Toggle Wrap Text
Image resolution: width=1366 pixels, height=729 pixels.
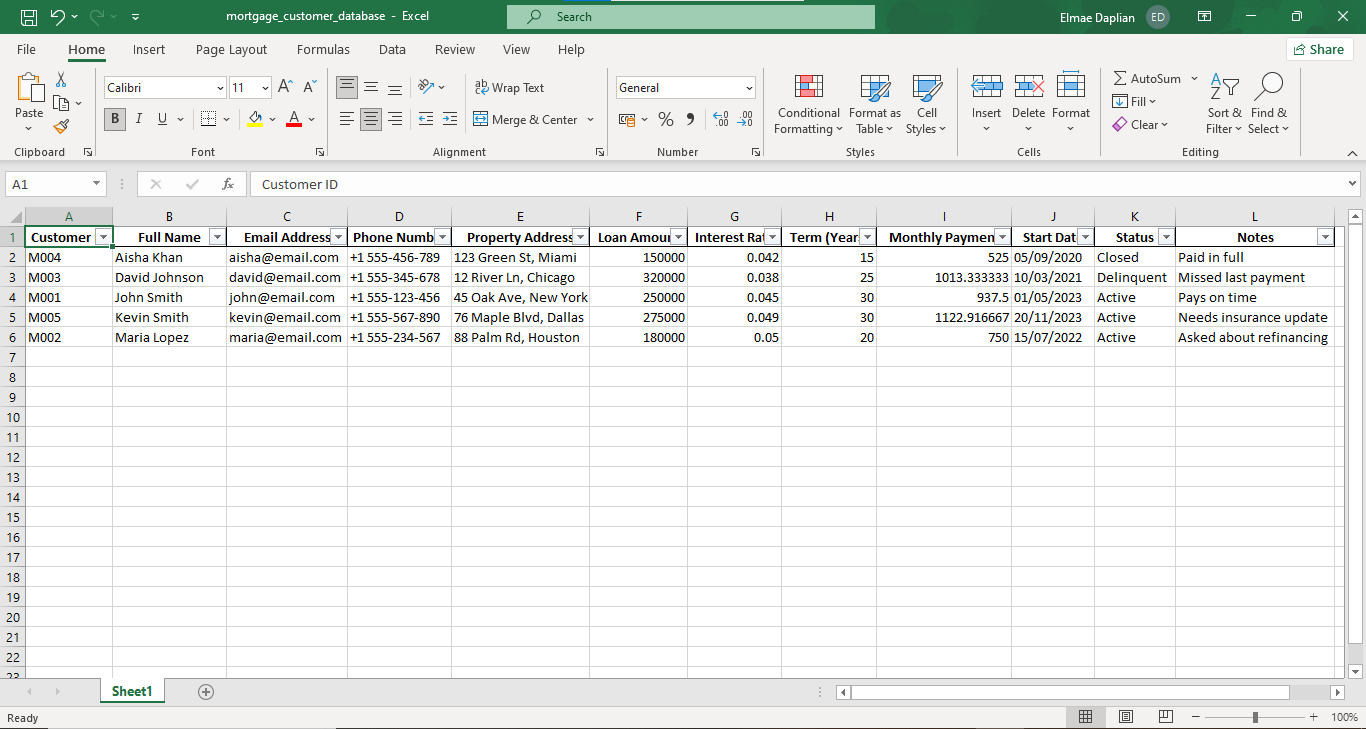pyautogui.click(x=509, y=88)
